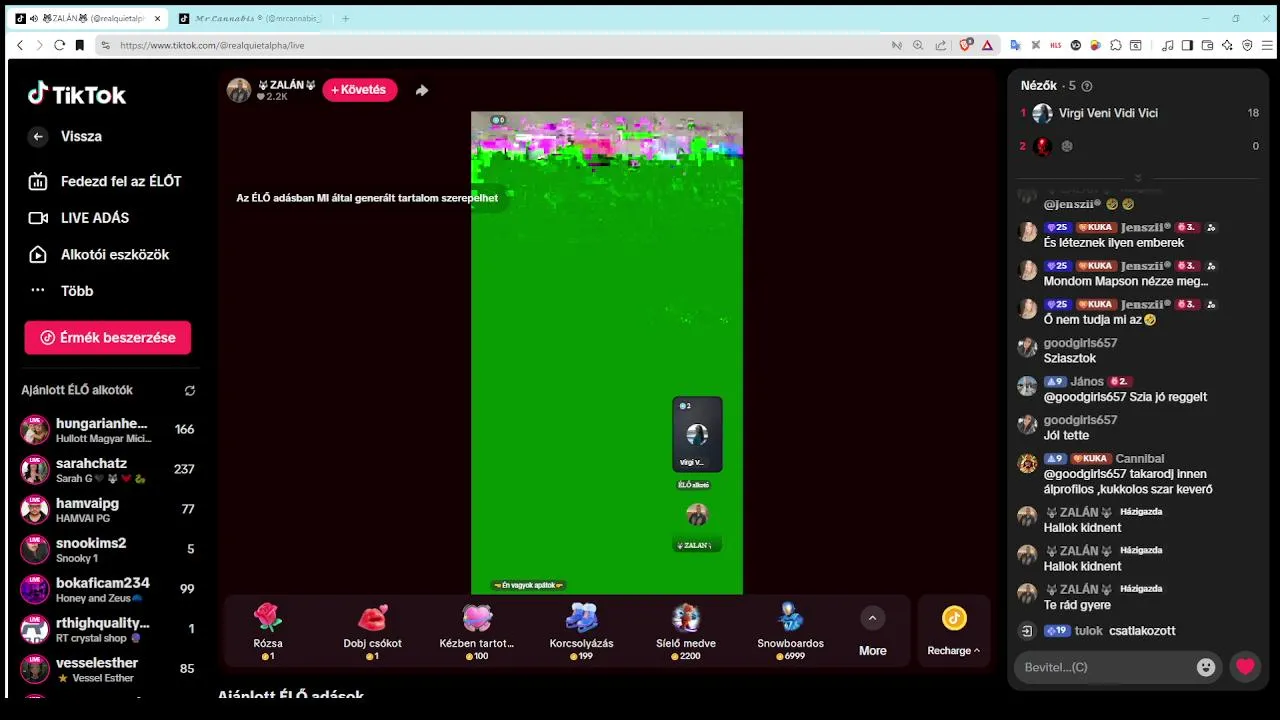
Task: Send the Kézben tartott gift
Action: coord(477,631)
